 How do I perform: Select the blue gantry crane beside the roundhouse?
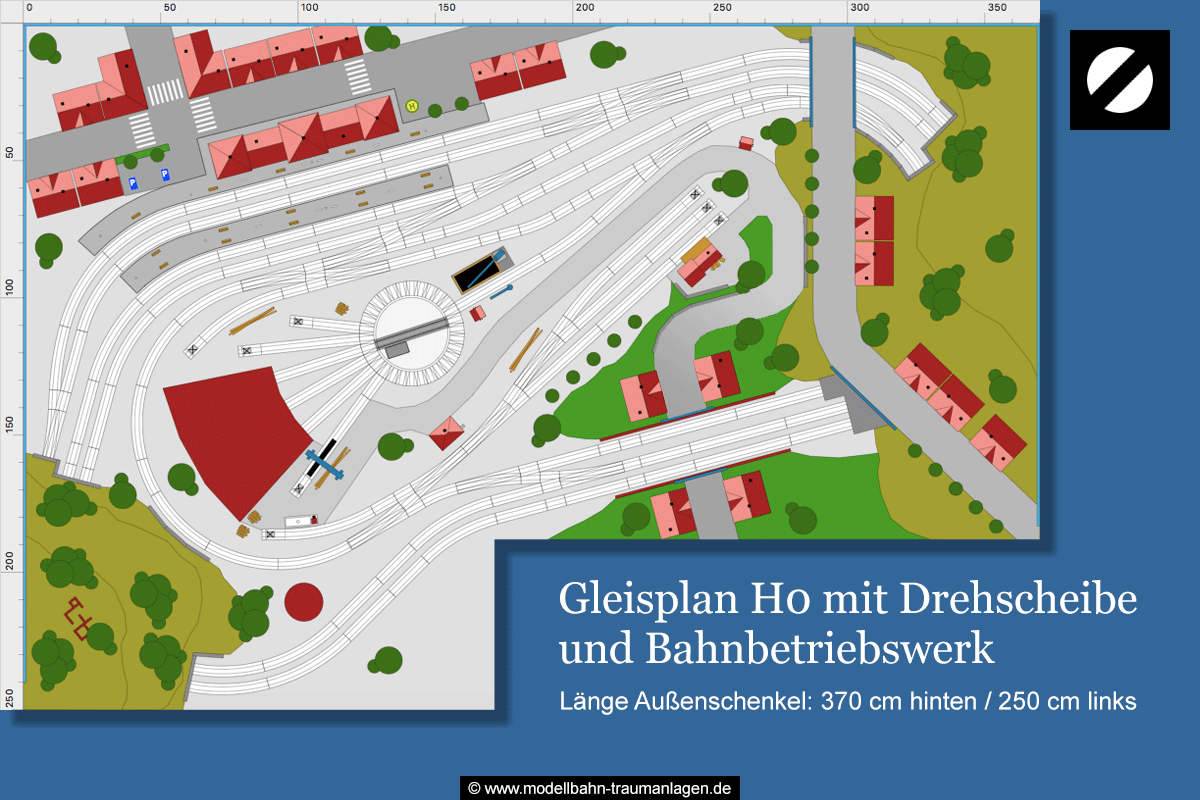[x=325, y=463]
